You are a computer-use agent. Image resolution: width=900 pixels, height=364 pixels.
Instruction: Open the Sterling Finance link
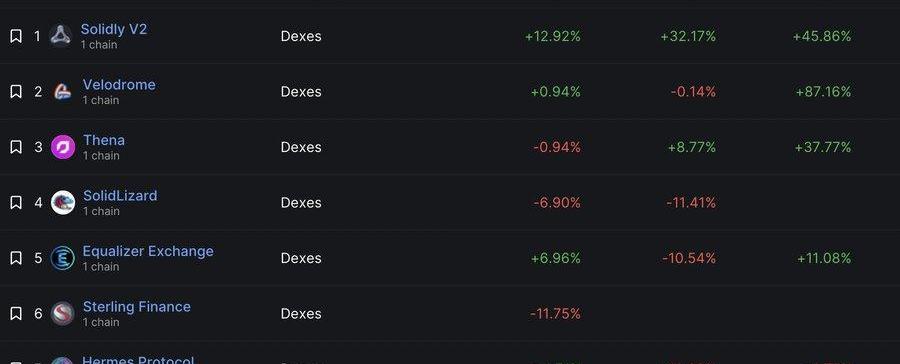137,307
